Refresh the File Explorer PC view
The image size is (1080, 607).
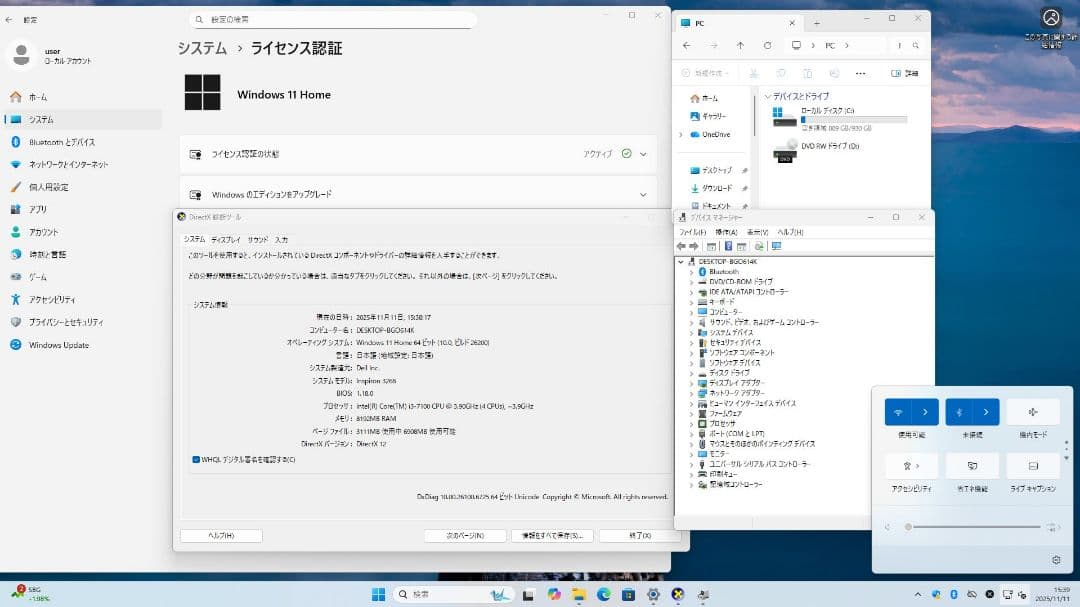[767, 45]
